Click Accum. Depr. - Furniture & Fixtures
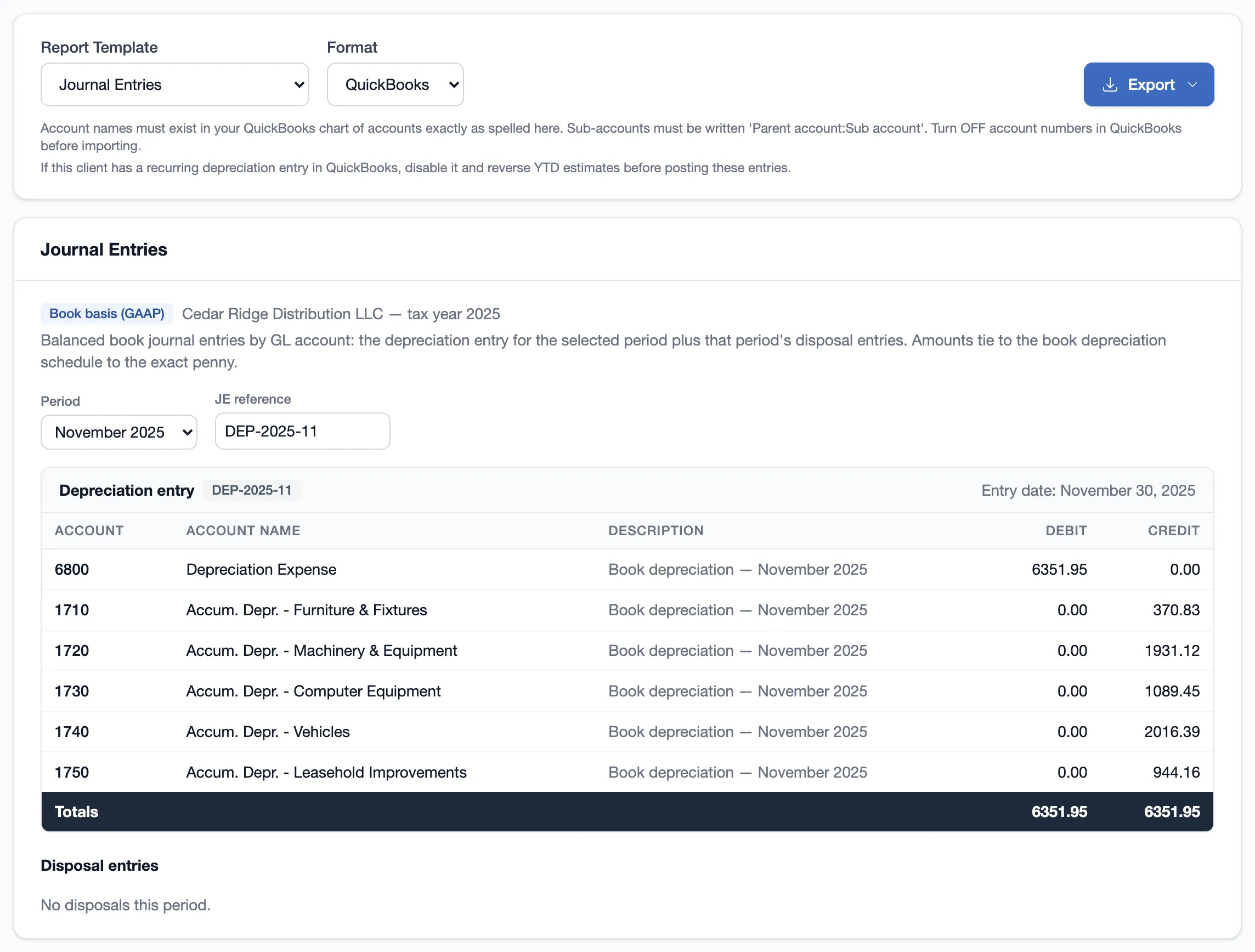This screenshot has width=1255, height=952. coord(307,610)
